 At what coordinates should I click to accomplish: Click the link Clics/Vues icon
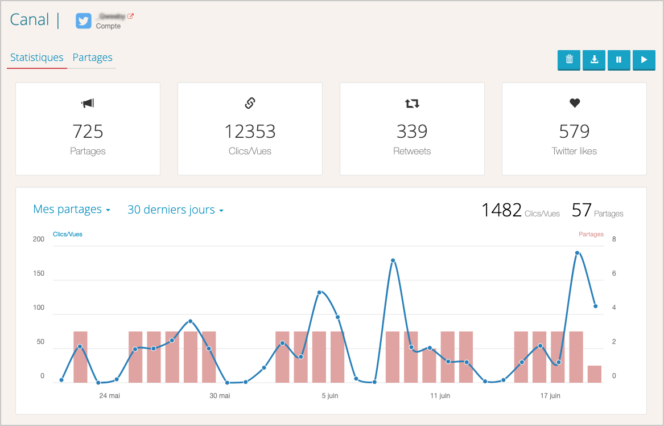point(250,103)
